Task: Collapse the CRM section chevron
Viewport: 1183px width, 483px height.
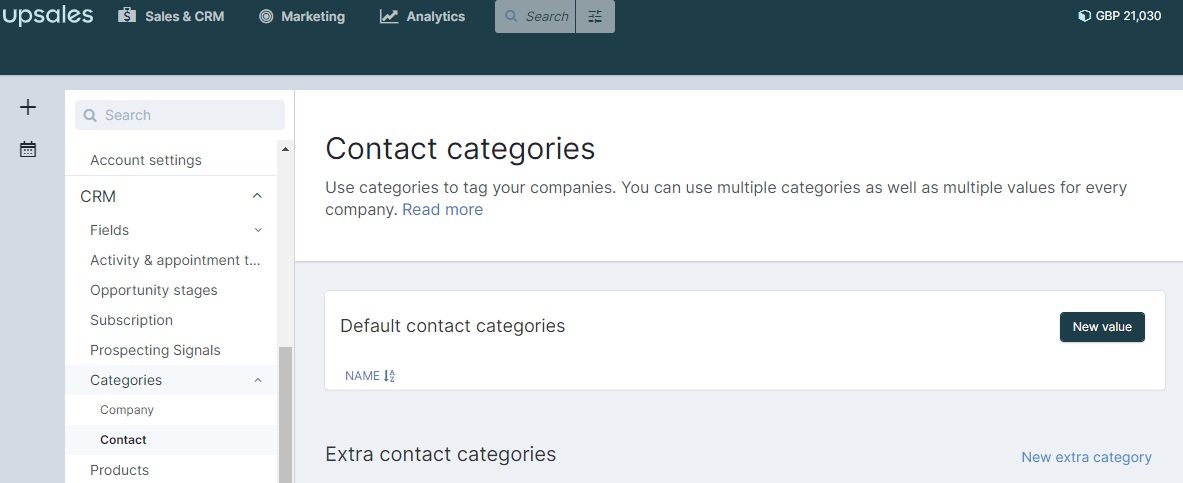Action: pyautogui.click(x=257, y=196)
